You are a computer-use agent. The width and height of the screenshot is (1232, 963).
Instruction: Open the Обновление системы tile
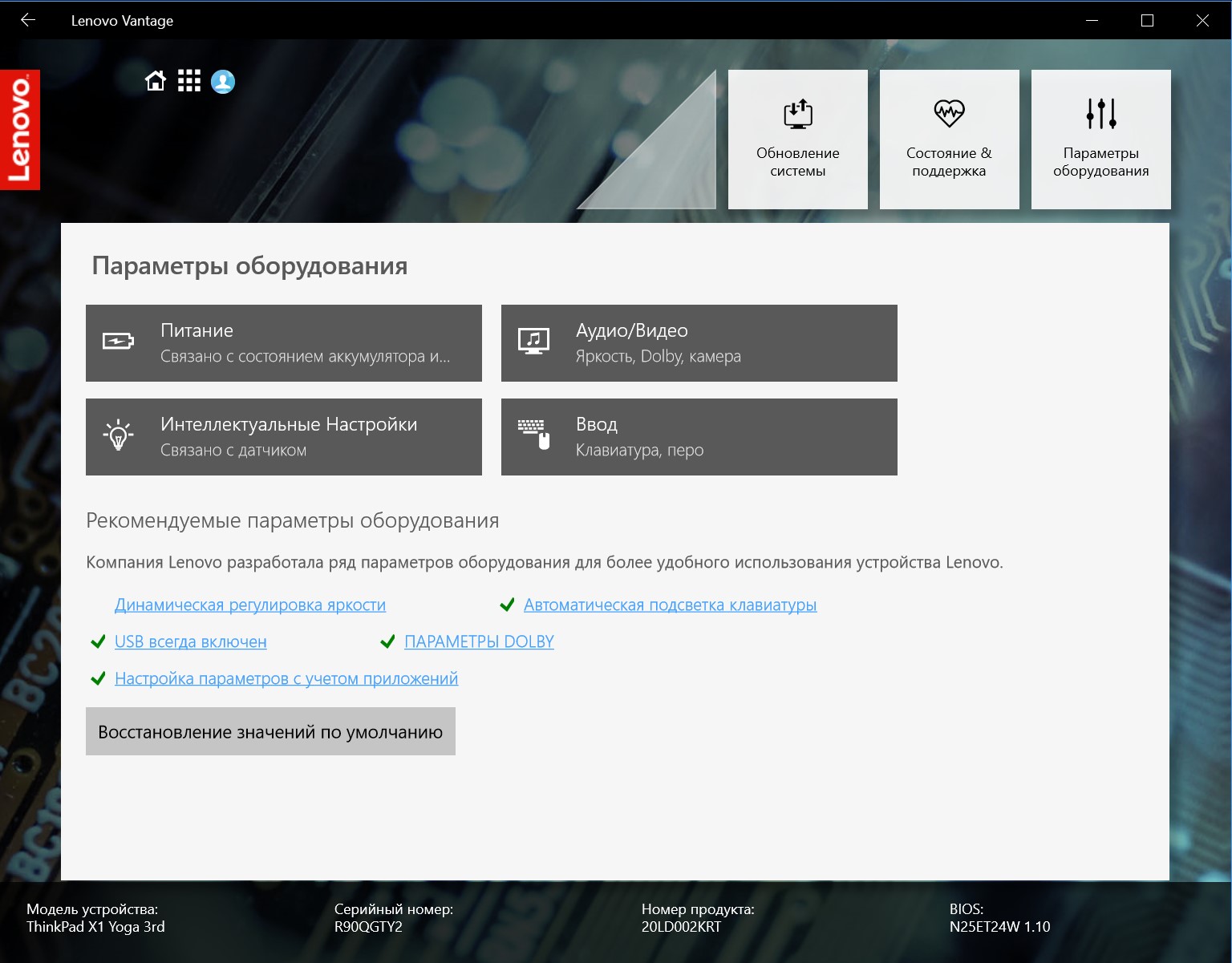[x=797, y=140]
